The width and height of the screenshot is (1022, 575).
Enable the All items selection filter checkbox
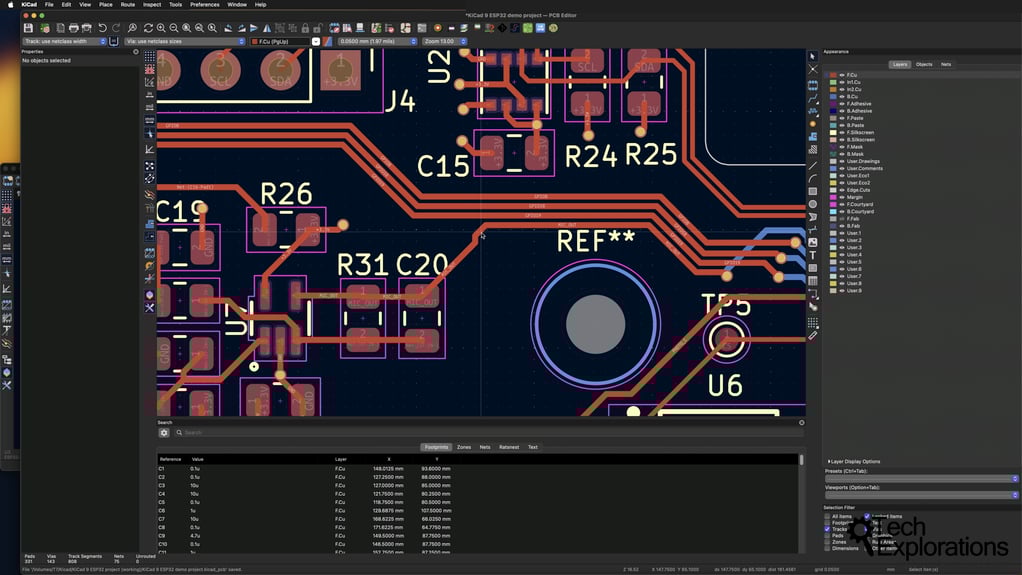(827, 516)
